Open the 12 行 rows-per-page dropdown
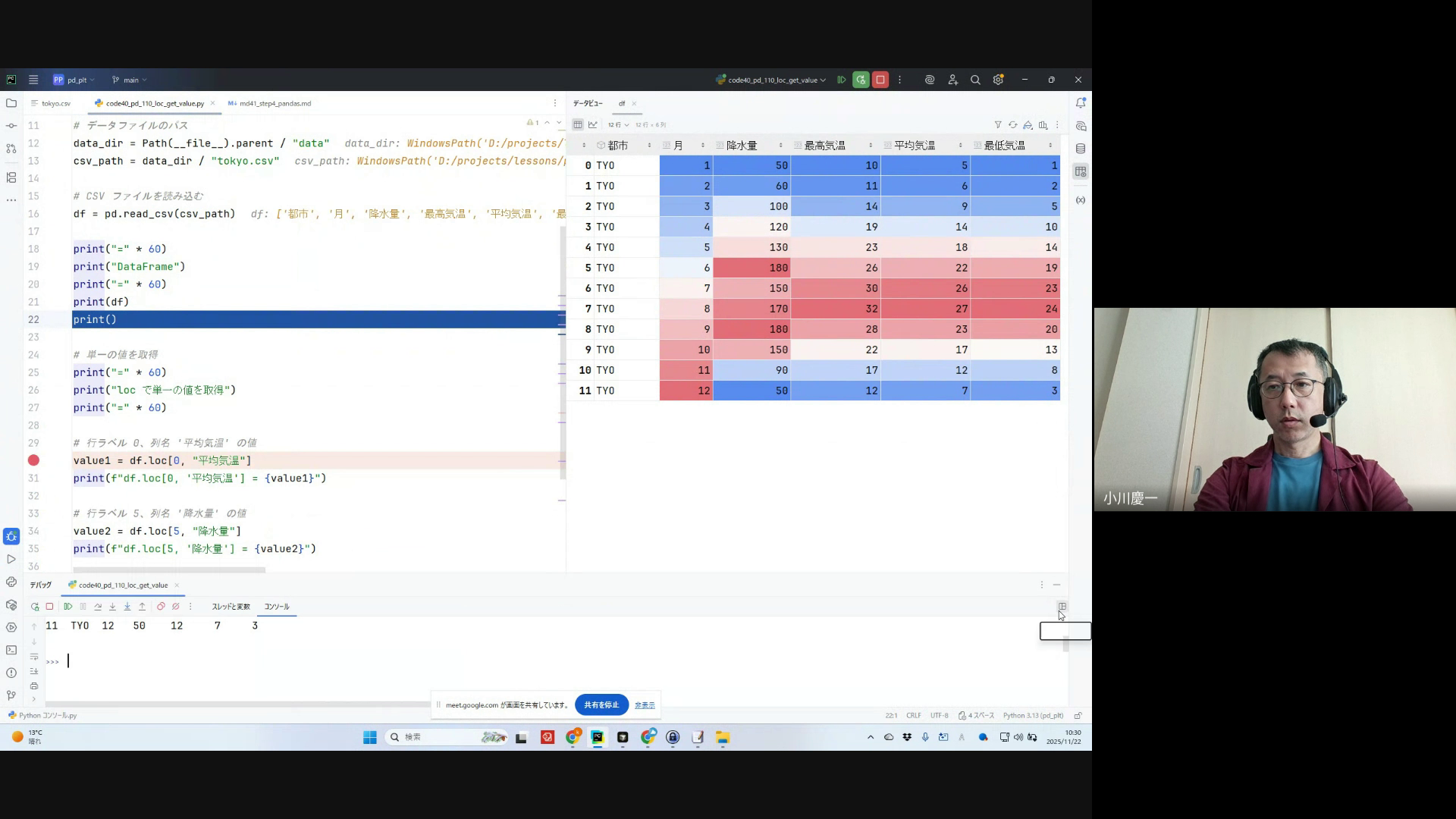This screenshot has width=1456, height=819. [618, 125]
